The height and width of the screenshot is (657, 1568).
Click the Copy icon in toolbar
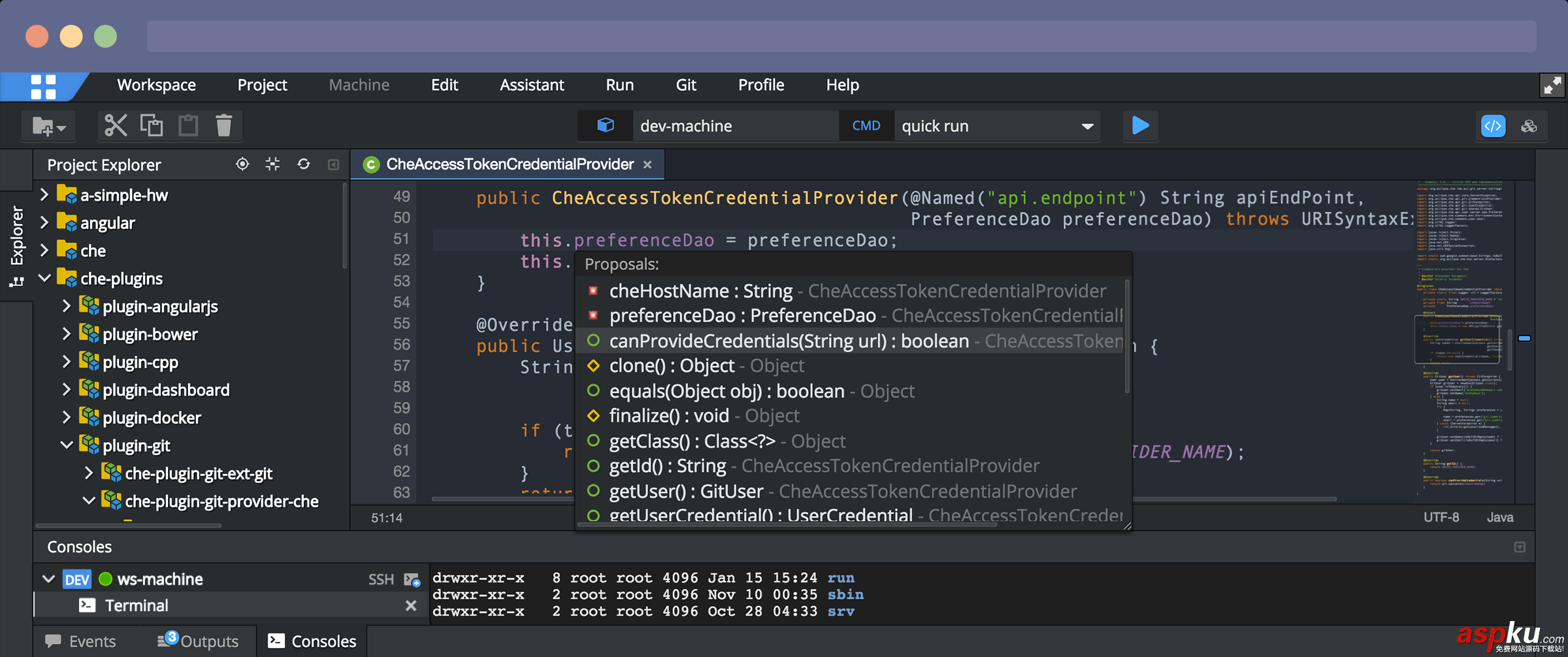[x=152, y=126]
